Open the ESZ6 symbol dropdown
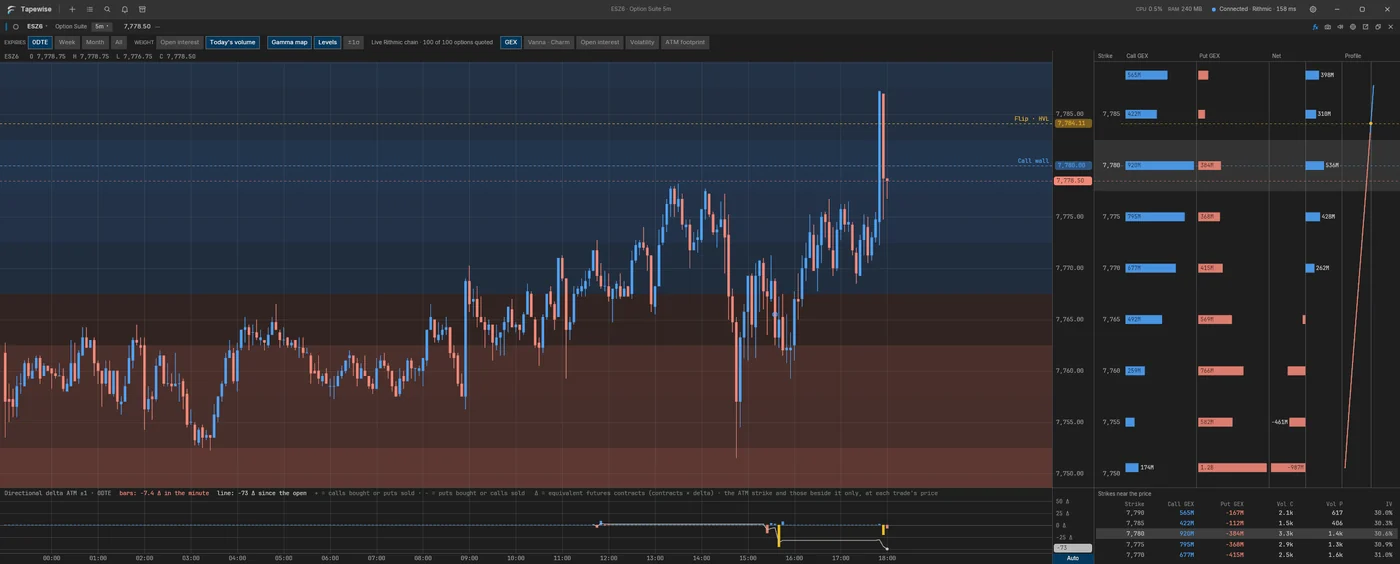This screenshot has height=564, width=1400. click(x=37, y=26)
